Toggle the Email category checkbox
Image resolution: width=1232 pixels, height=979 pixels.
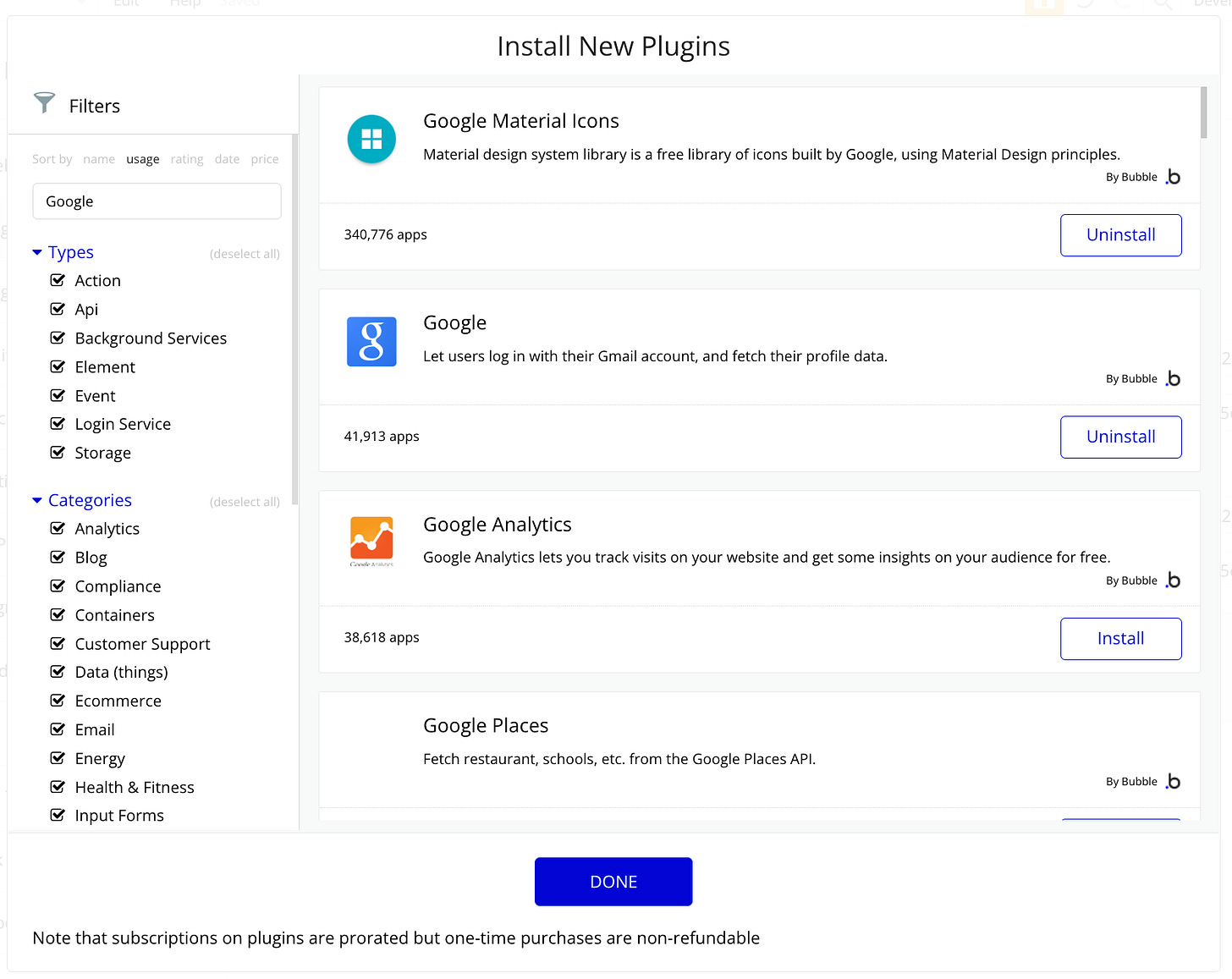point(58,729)
